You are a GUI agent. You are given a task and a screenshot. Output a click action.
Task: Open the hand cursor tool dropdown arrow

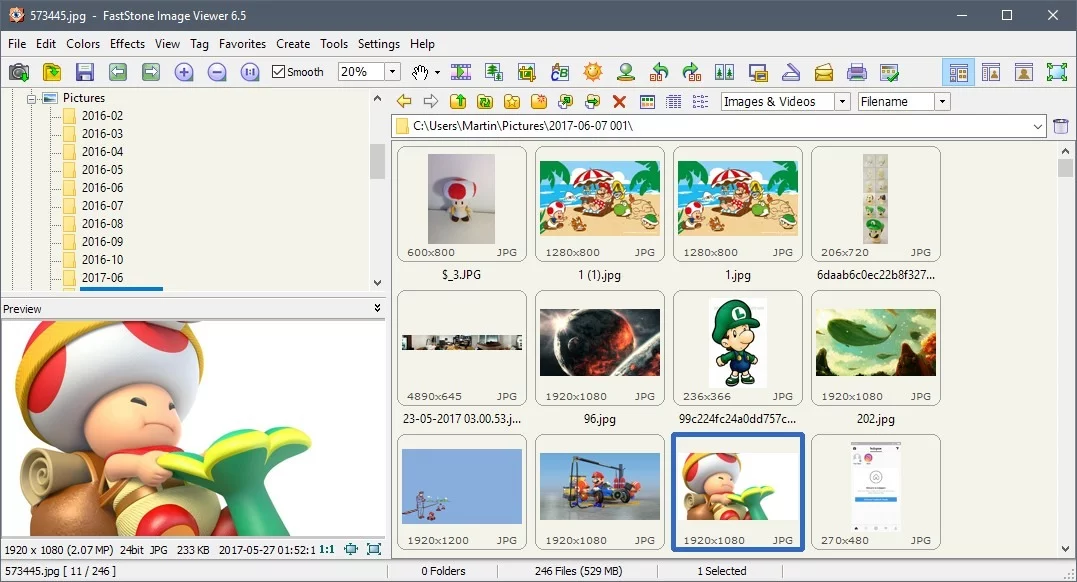[437, 72]
